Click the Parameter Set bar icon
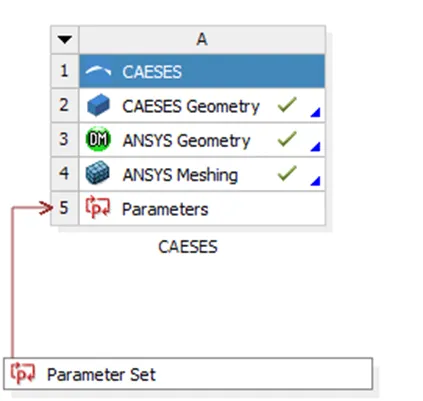 pos(23,373)
